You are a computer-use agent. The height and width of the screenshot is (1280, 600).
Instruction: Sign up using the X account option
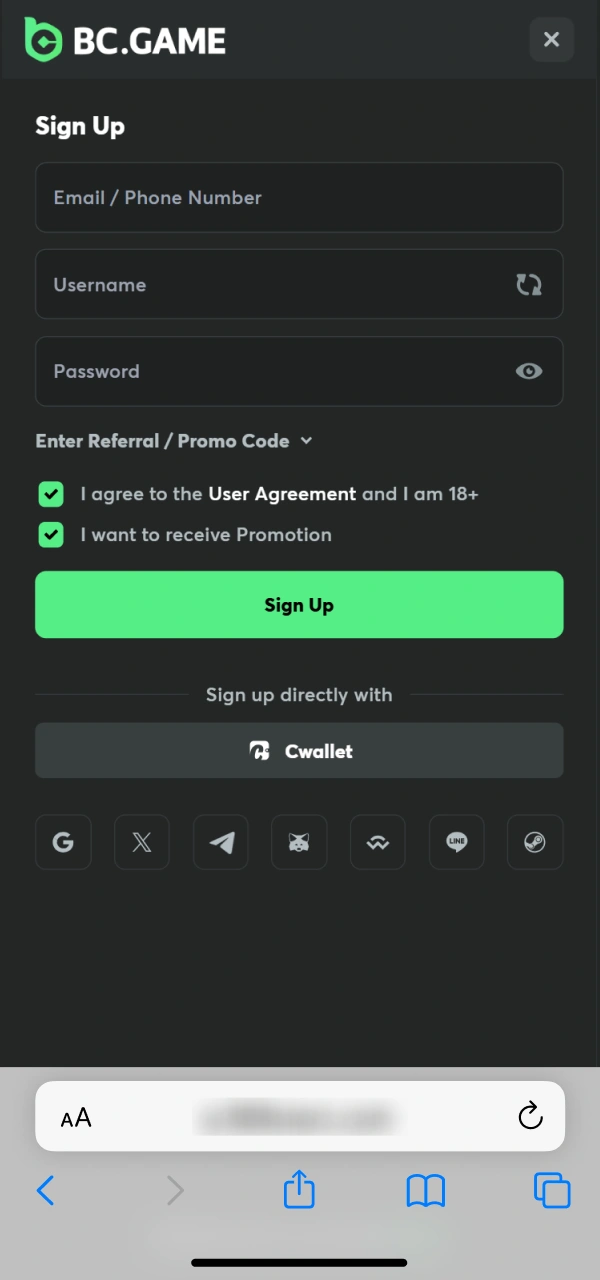click(141, 842)
